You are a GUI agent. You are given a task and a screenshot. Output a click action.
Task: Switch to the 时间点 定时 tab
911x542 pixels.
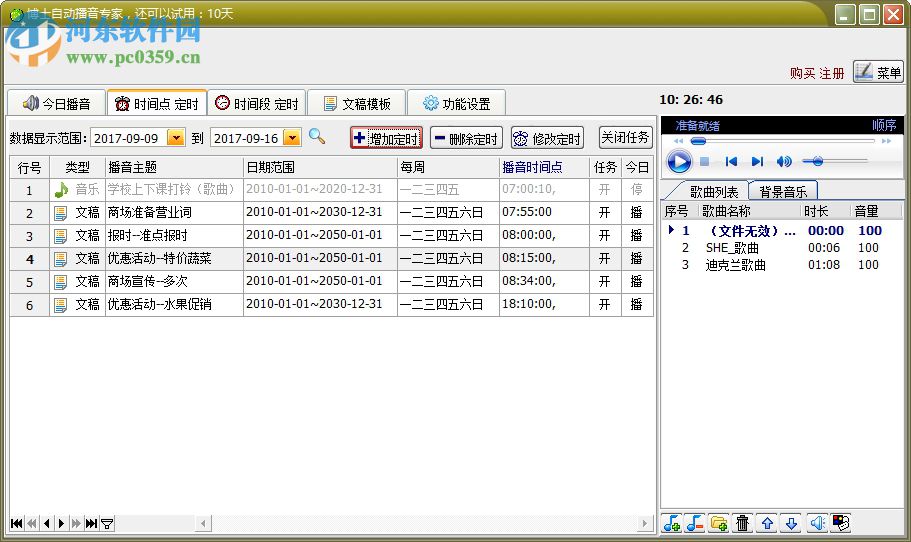157,103
